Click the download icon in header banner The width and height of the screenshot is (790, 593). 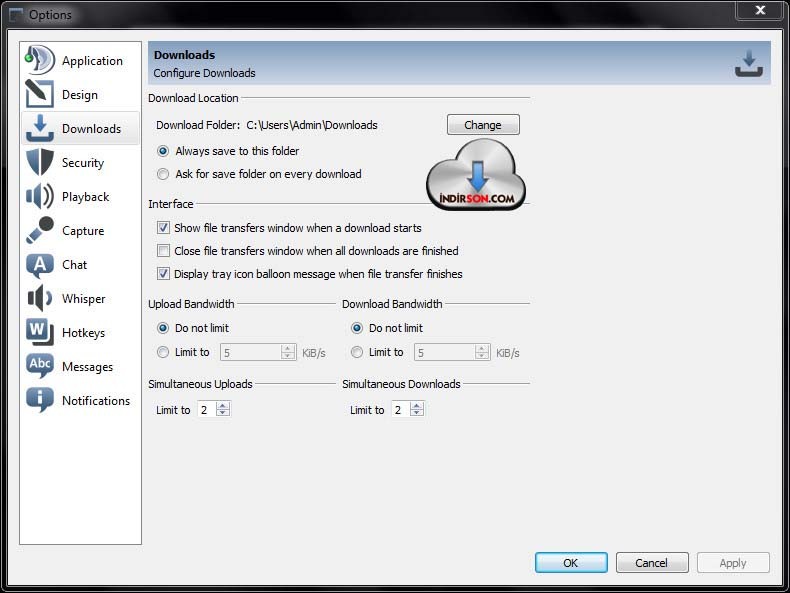tap(749, 63)
